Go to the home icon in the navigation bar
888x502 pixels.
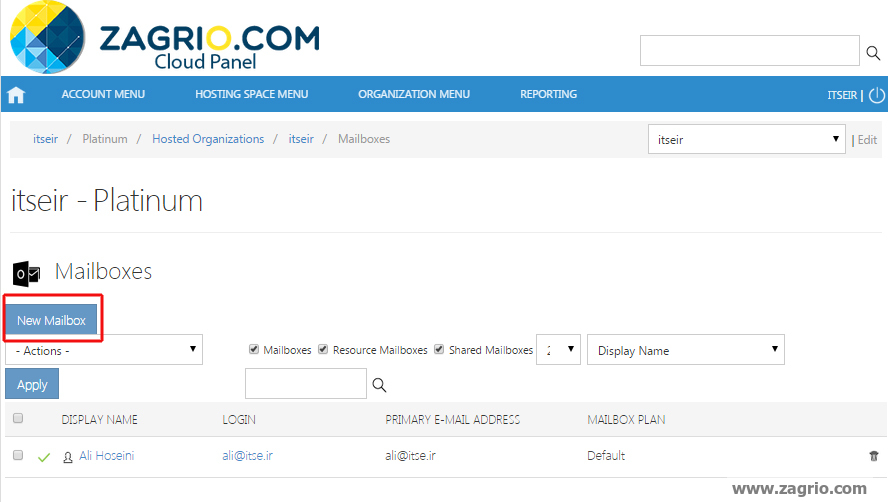coord(16,95)
